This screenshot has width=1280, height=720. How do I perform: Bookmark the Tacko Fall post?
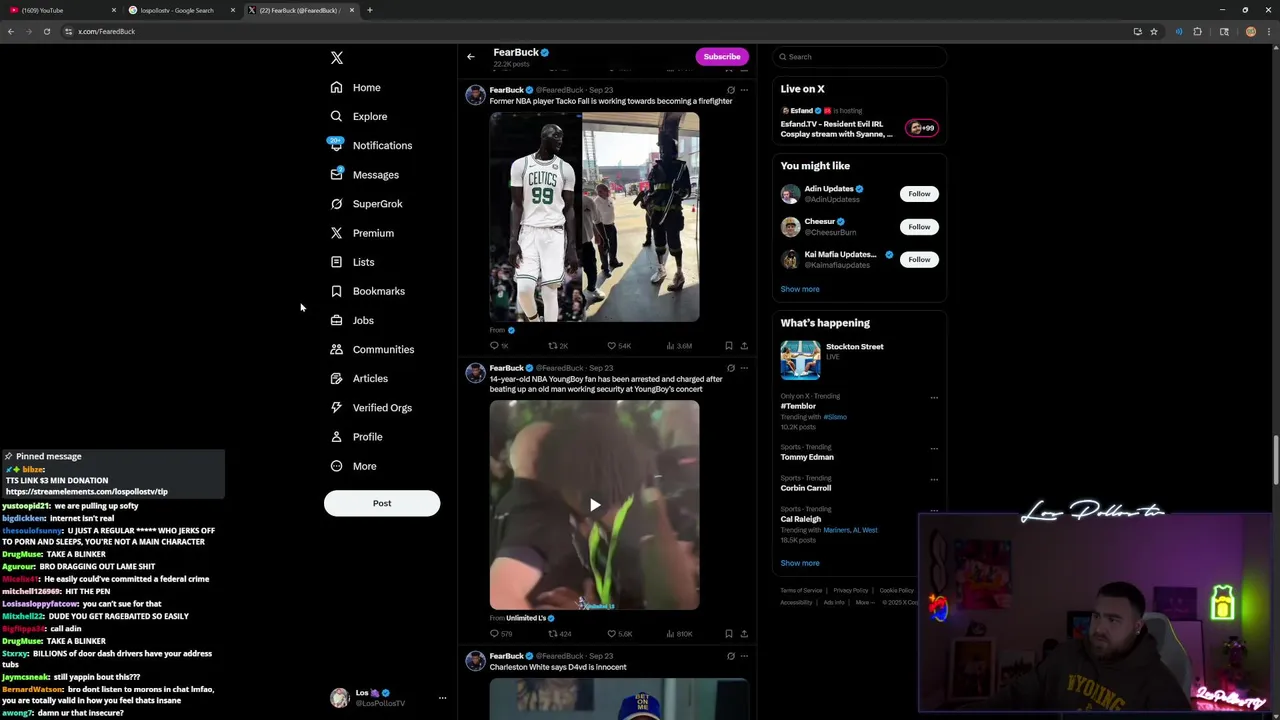(x=729, y=346)
